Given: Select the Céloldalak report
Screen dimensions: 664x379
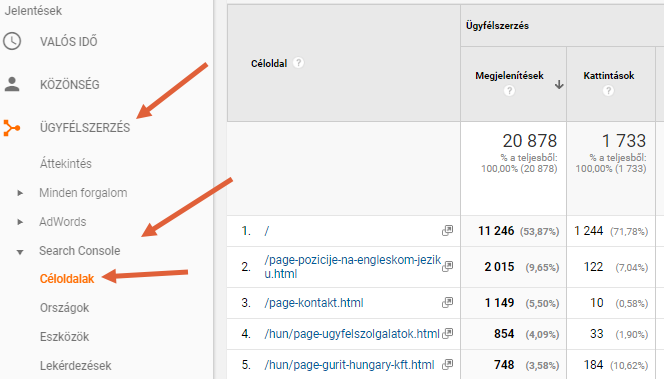Looking at the screenshot, I should pyautogui.click(x=67, y=279).
